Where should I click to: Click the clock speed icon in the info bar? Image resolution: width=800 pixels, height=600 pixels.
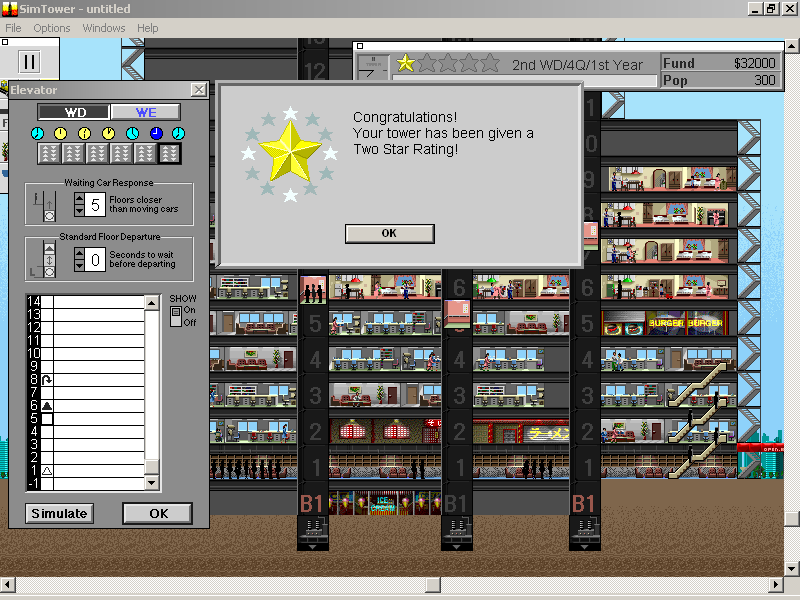(373, 68)
